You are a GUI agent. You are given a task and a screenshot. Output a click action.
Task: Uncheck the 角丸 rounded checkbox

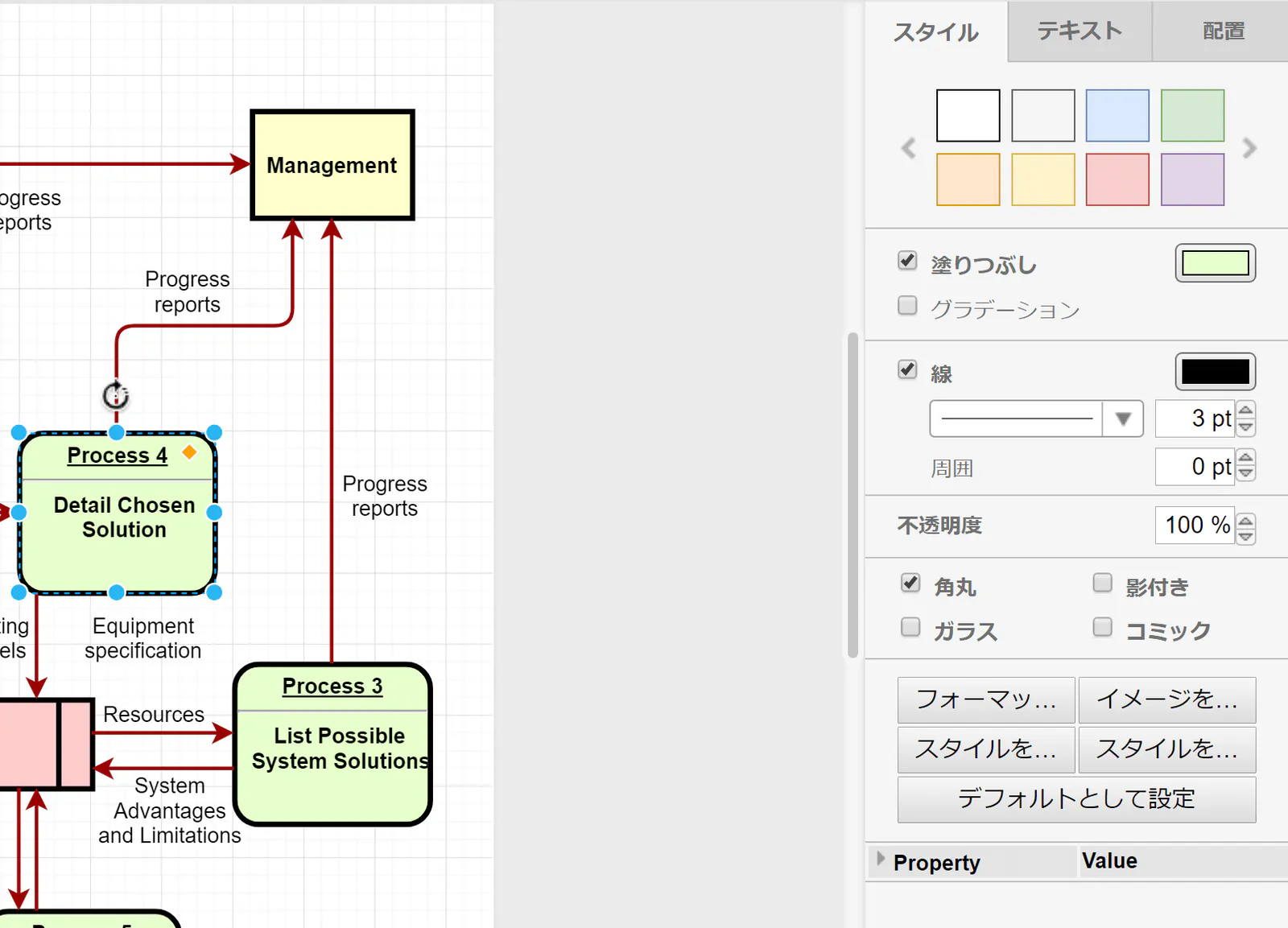[x=910, y=583]
